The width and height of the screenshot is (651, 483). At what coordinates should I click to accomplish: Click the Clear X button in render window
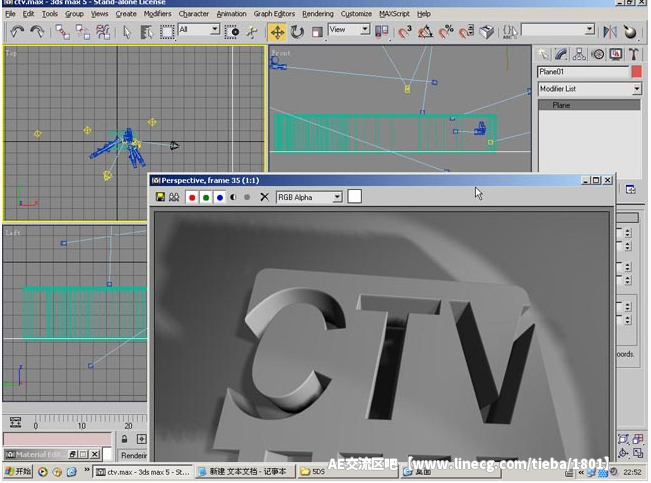click(x=264, y=197)
